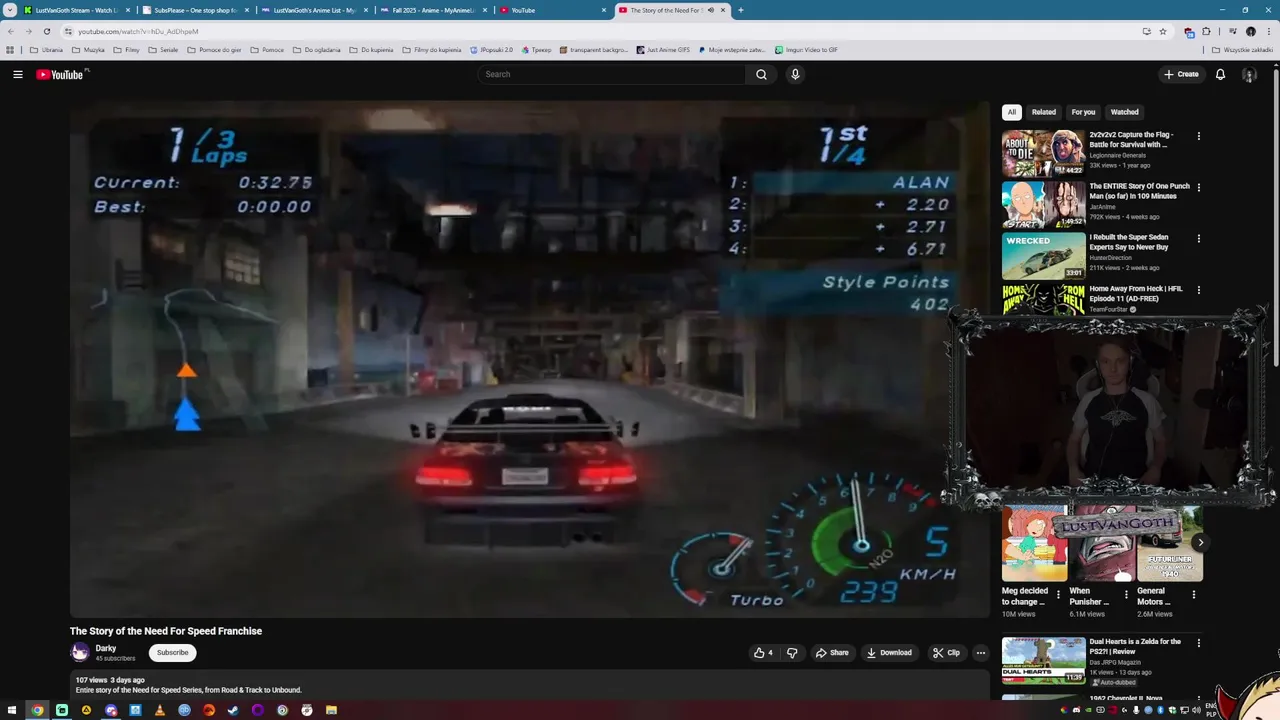Click the Download button

point(889,653)
